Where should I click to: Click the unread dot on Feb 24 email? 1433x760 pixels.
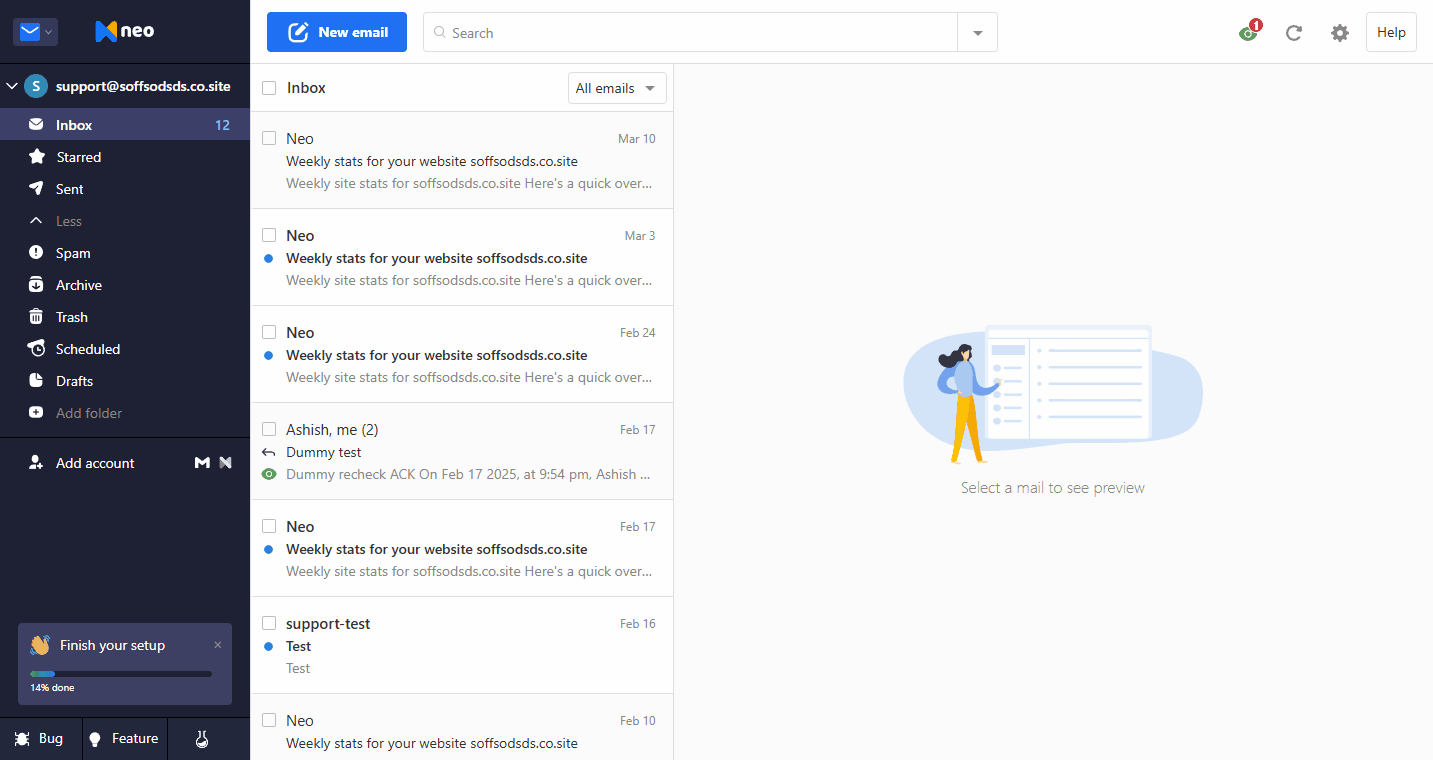[x=268, y=355]
